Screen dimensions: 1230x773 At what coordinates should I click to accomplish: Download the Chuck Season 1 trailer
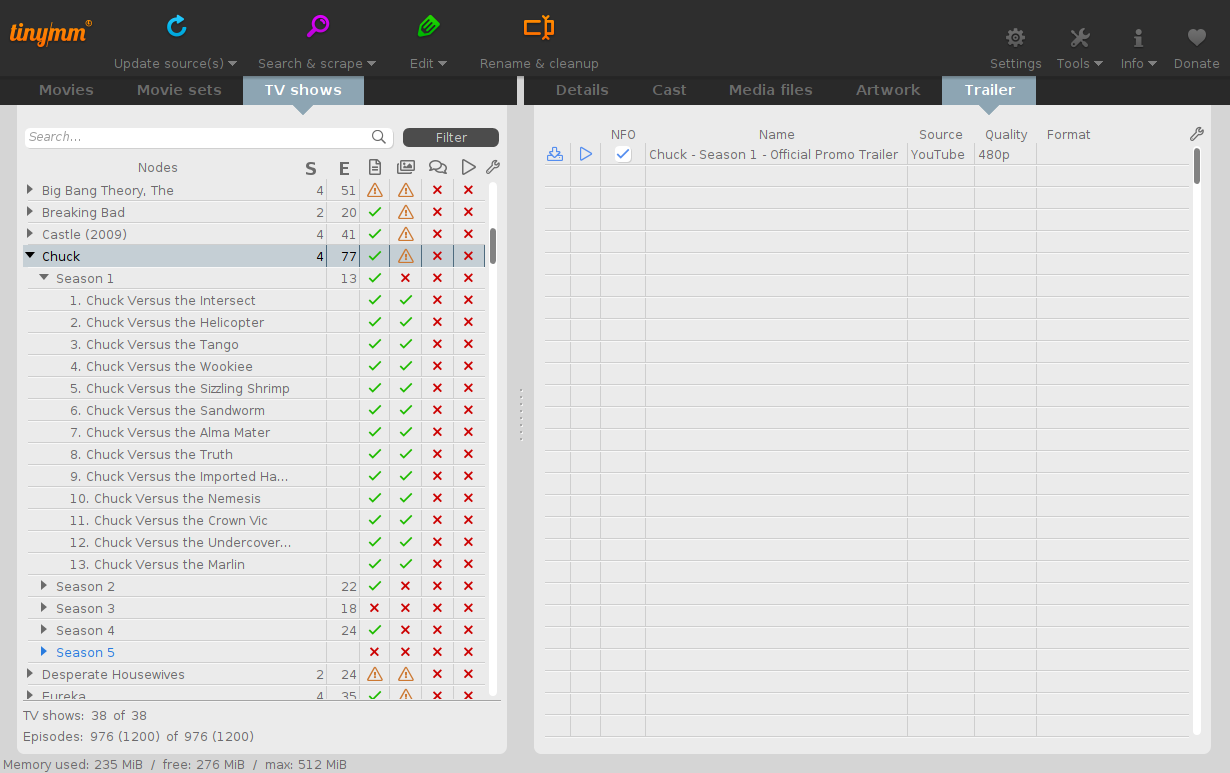555,154
